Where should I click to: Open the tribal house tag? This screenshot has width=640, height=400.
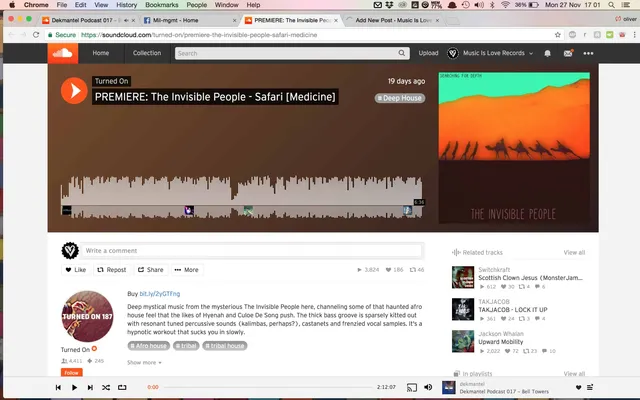[x=224, y=346]
